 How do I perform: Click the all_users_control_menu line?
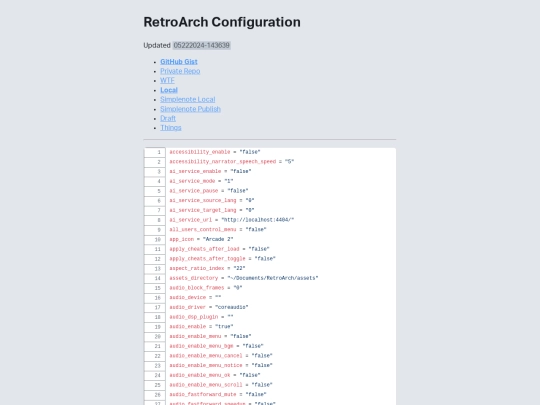[218, 229]
